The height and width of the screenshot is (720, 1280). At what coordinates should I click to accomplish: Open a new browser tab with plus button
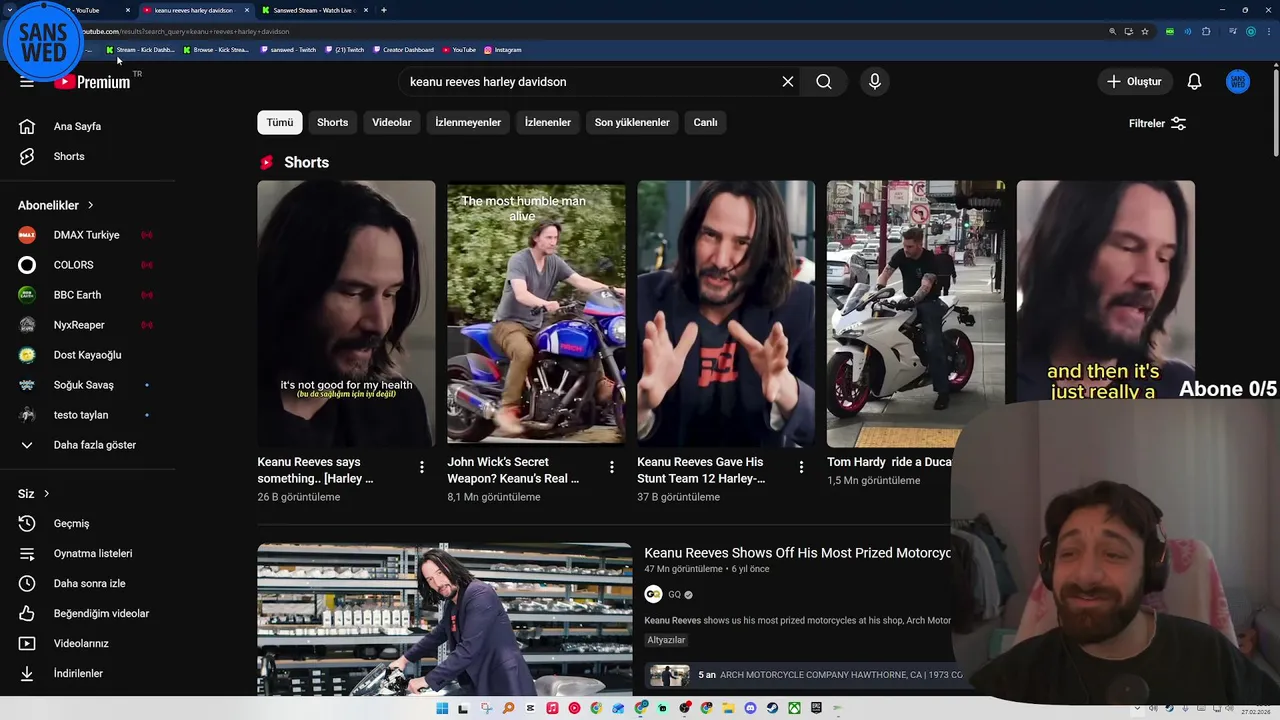[384, 10]
